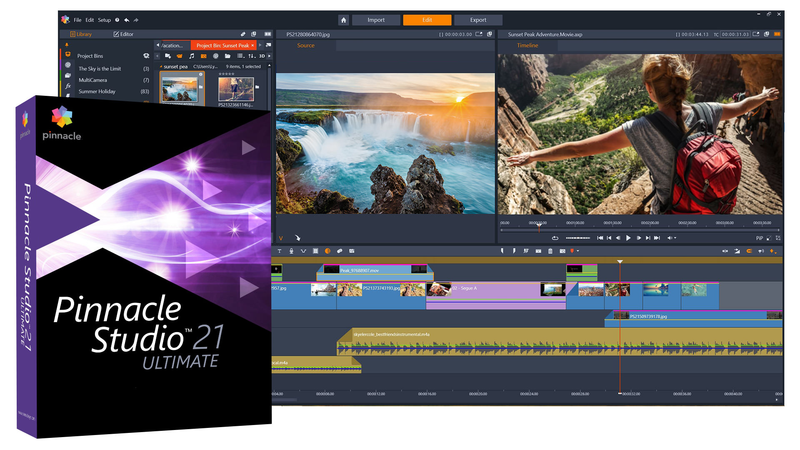Go to the Home screen
Viewport: 800px width, 450px height.
click(x=343, y=20)
